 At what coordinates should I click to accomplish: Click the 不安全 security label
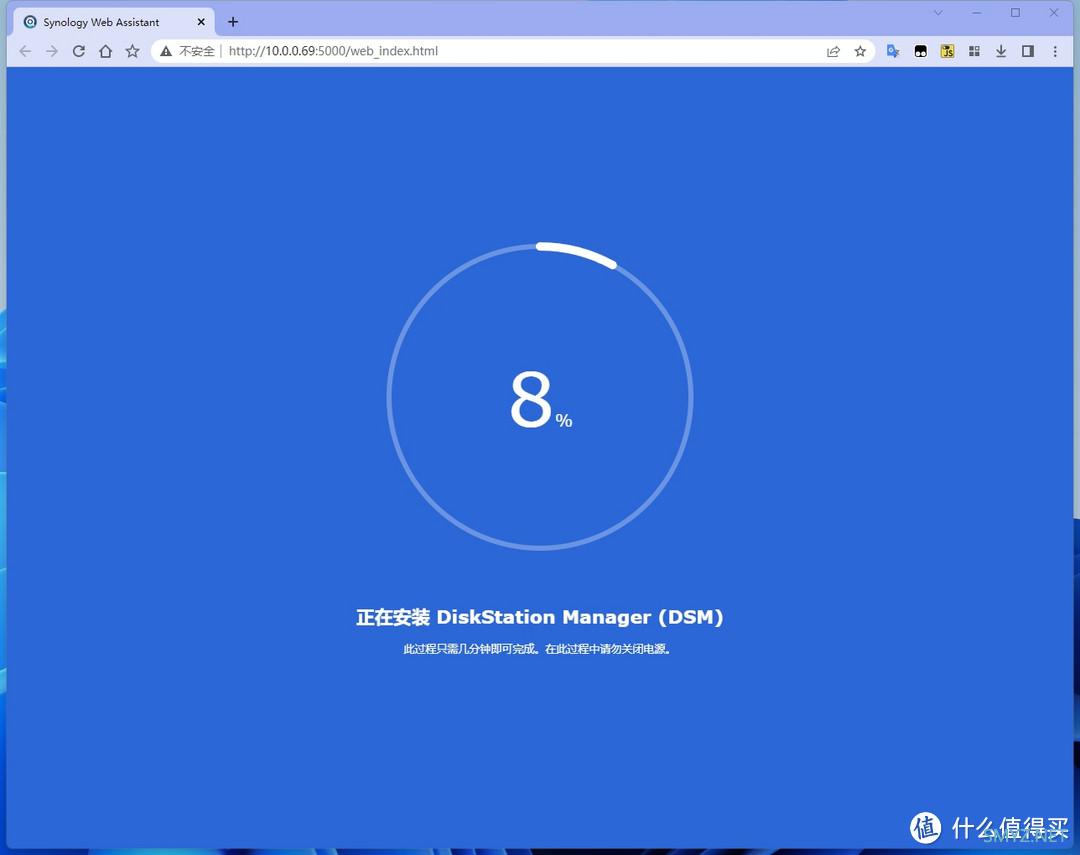[x=196, y=51]
